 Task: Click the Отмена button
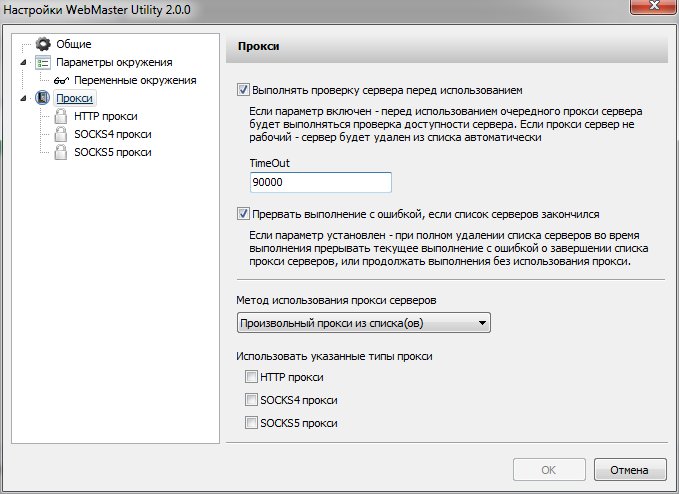(x=630, y=470)
